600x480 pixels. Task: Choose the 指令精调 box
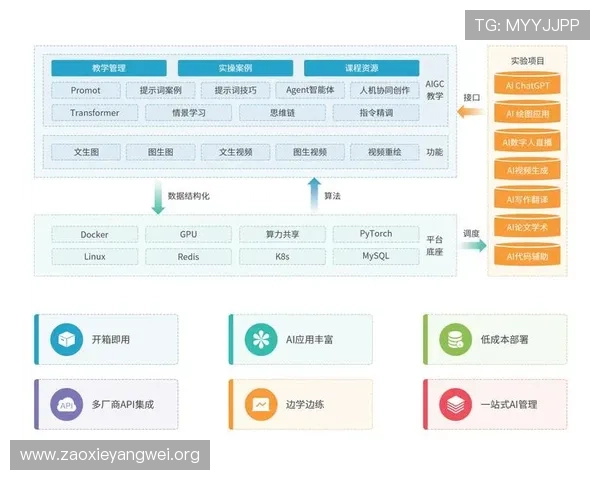[x=376, y=113]
